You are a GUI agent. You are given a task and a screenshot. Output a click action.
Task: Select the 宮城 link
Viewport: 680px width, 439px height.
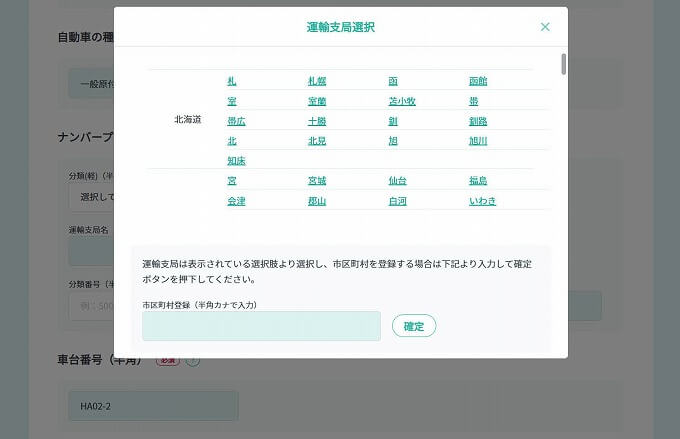coord(317,181)
